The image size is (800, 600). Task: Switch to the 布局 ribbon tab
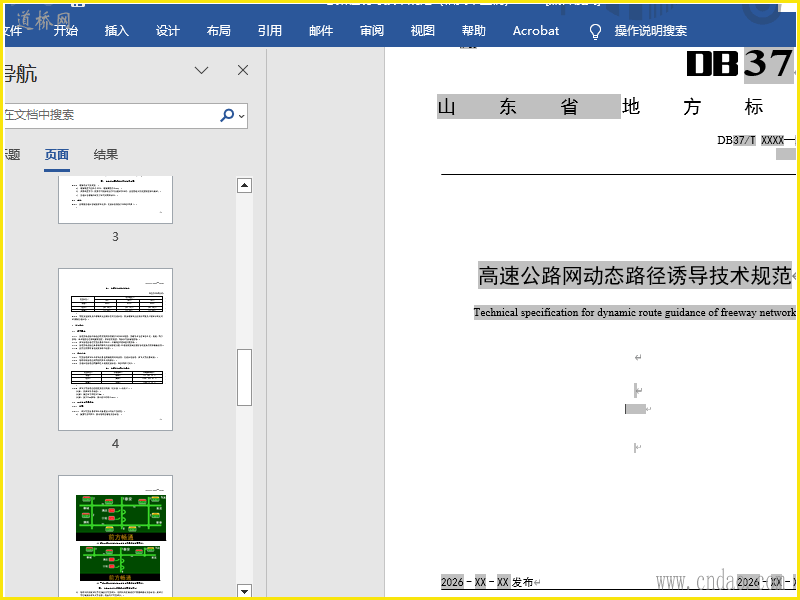(219, 31)
